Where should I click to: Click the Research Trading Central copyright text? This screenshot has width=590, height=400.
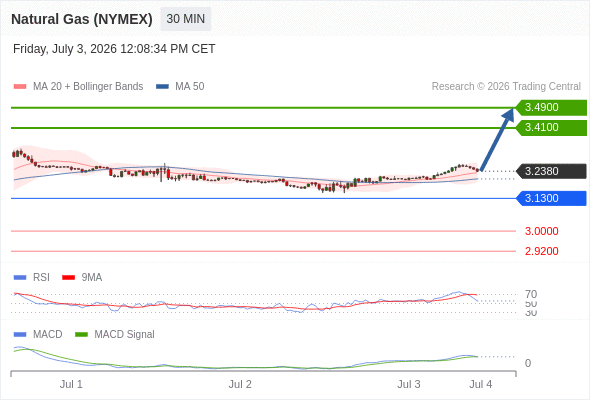click(506, 87)
